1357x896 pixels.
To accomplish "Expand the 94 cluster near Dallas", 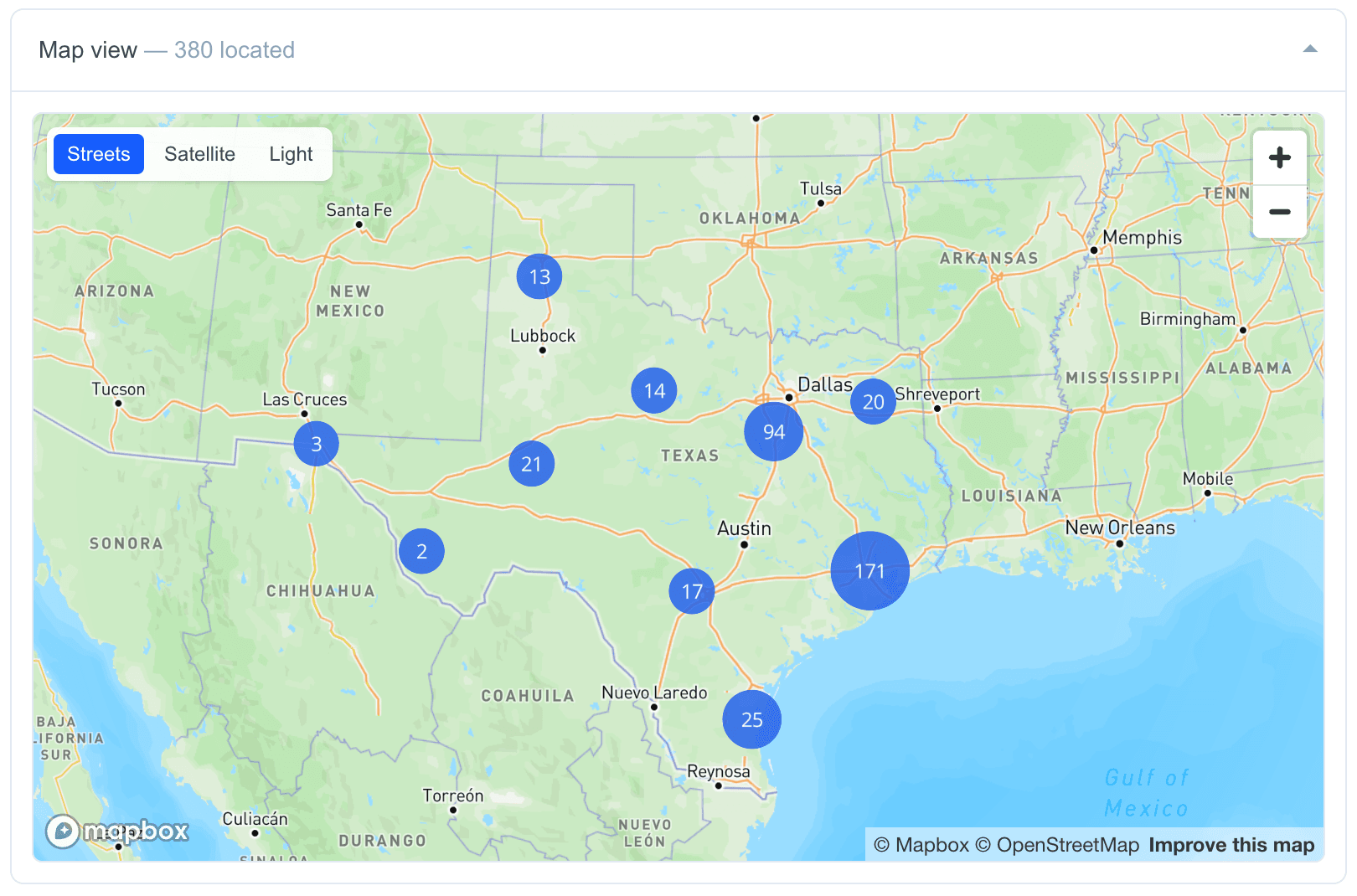I will coord(774,432).
